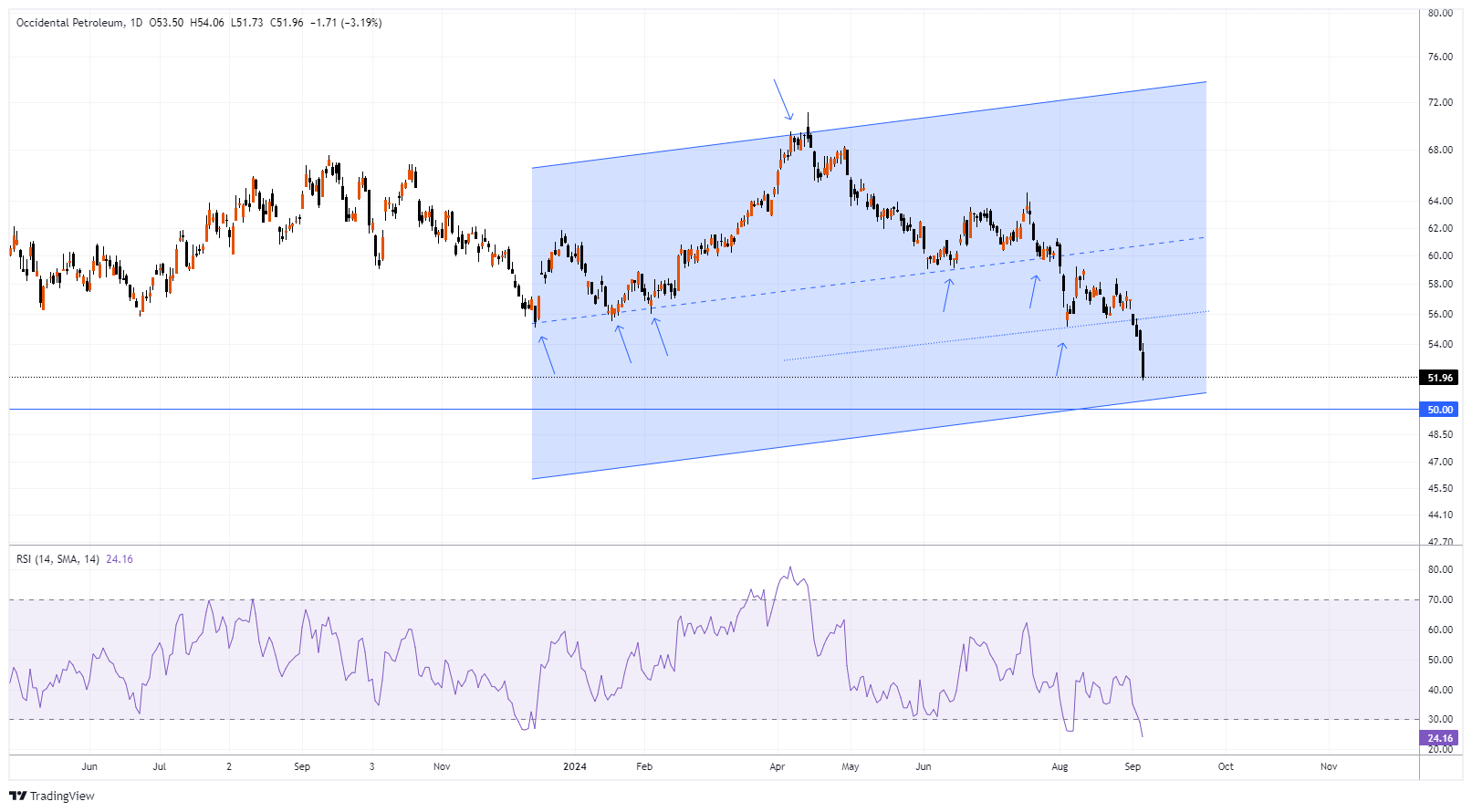The height and width of the screenshot is (812, 1472).
Task: Click the 40.00 RSI axis label
Action: point(1440,690)
